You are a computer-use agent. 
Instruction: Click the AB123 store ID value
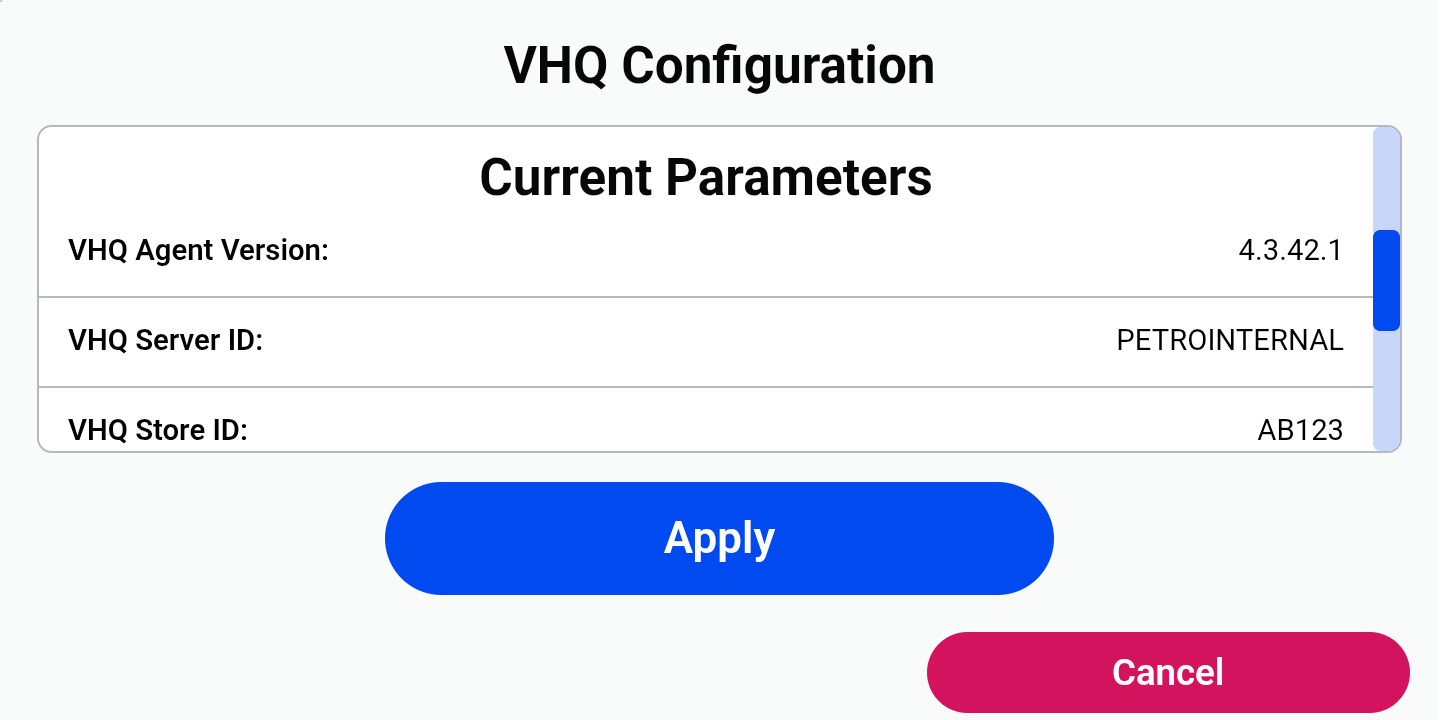click(x=1300, y=431)
